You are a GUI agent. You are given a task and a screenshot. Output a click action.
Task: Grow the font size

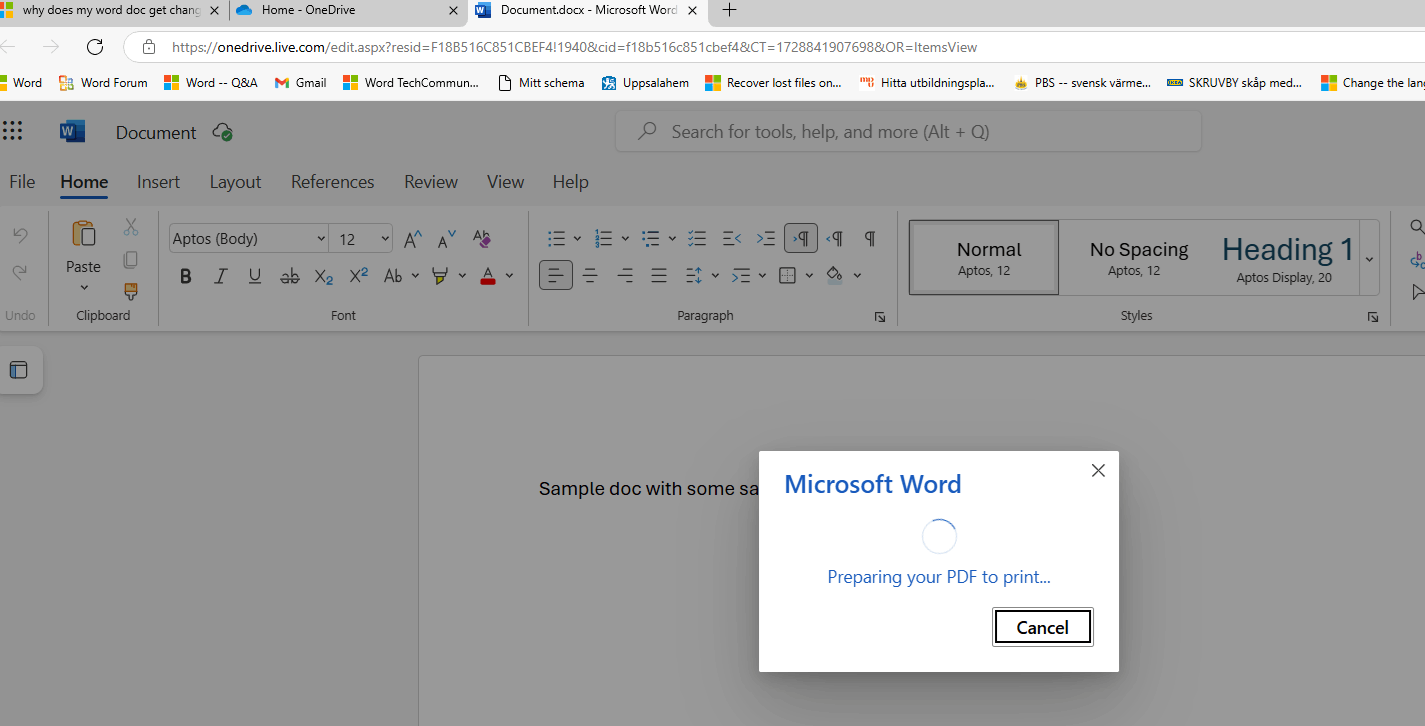point(413,239)
